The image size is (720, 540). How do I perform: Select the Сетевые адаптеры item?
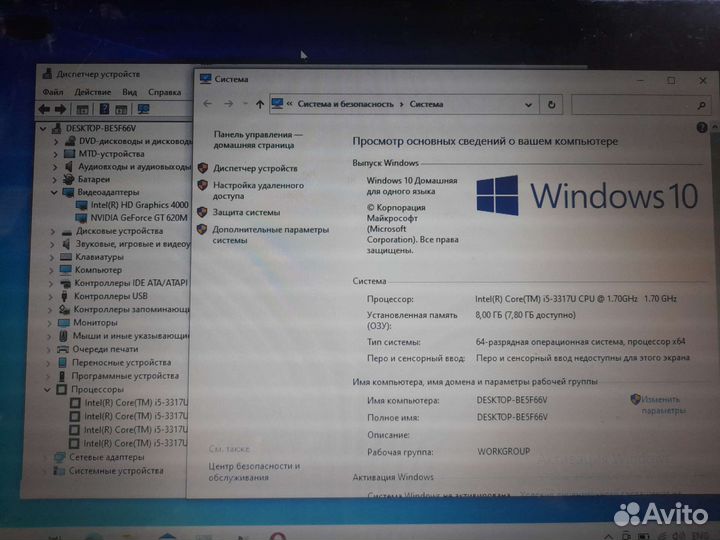[107, 457]
